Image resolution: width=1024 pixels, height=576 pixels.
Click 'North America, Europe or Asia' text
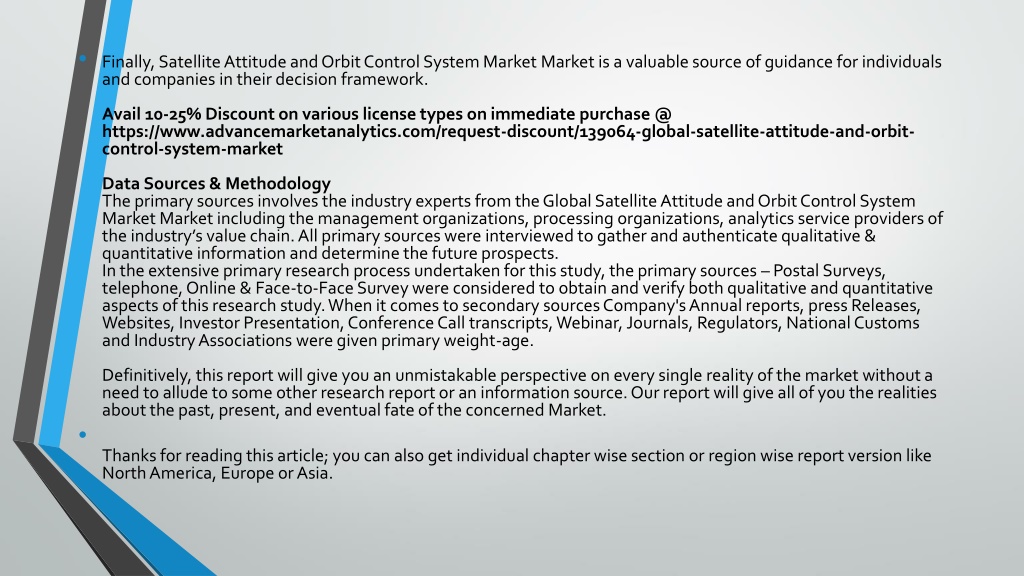216,473
